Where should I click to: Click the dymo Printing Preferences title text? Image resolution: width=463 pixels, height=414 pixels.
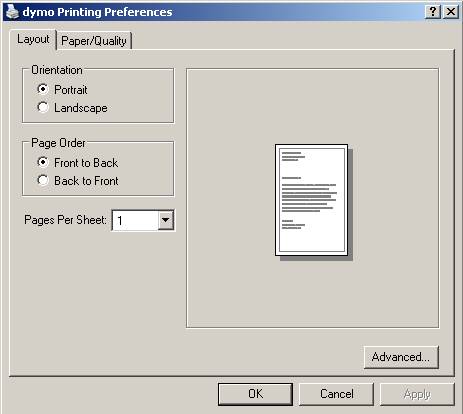pos(97,12)
